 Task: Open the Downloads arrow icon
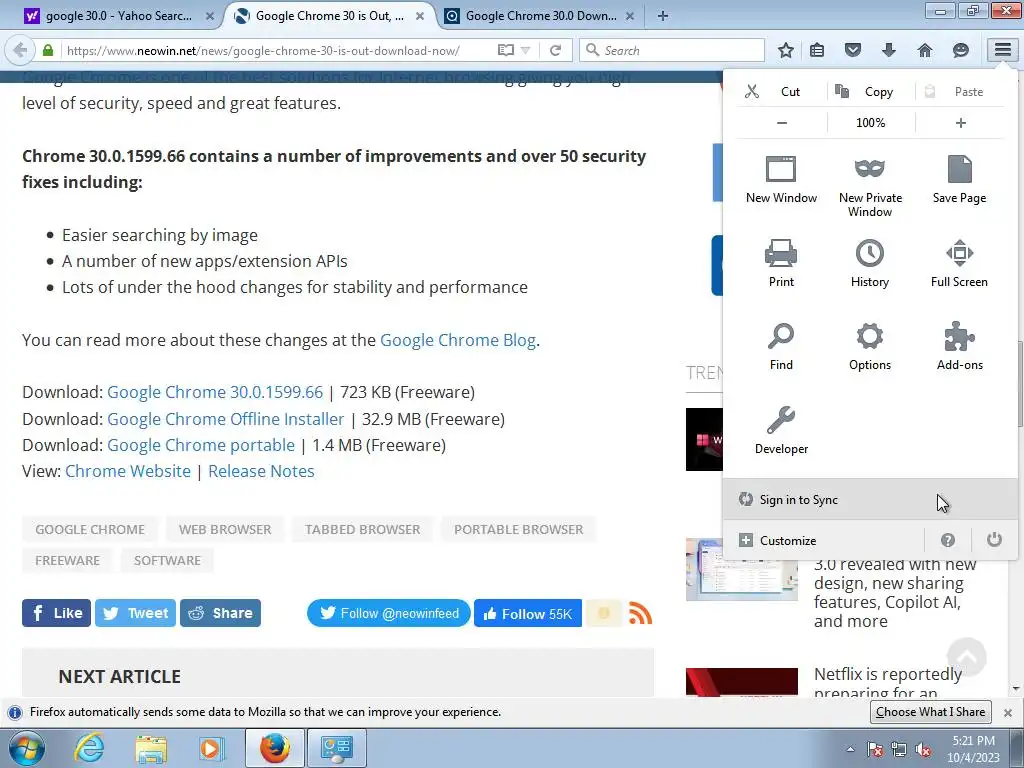[889, 50]
